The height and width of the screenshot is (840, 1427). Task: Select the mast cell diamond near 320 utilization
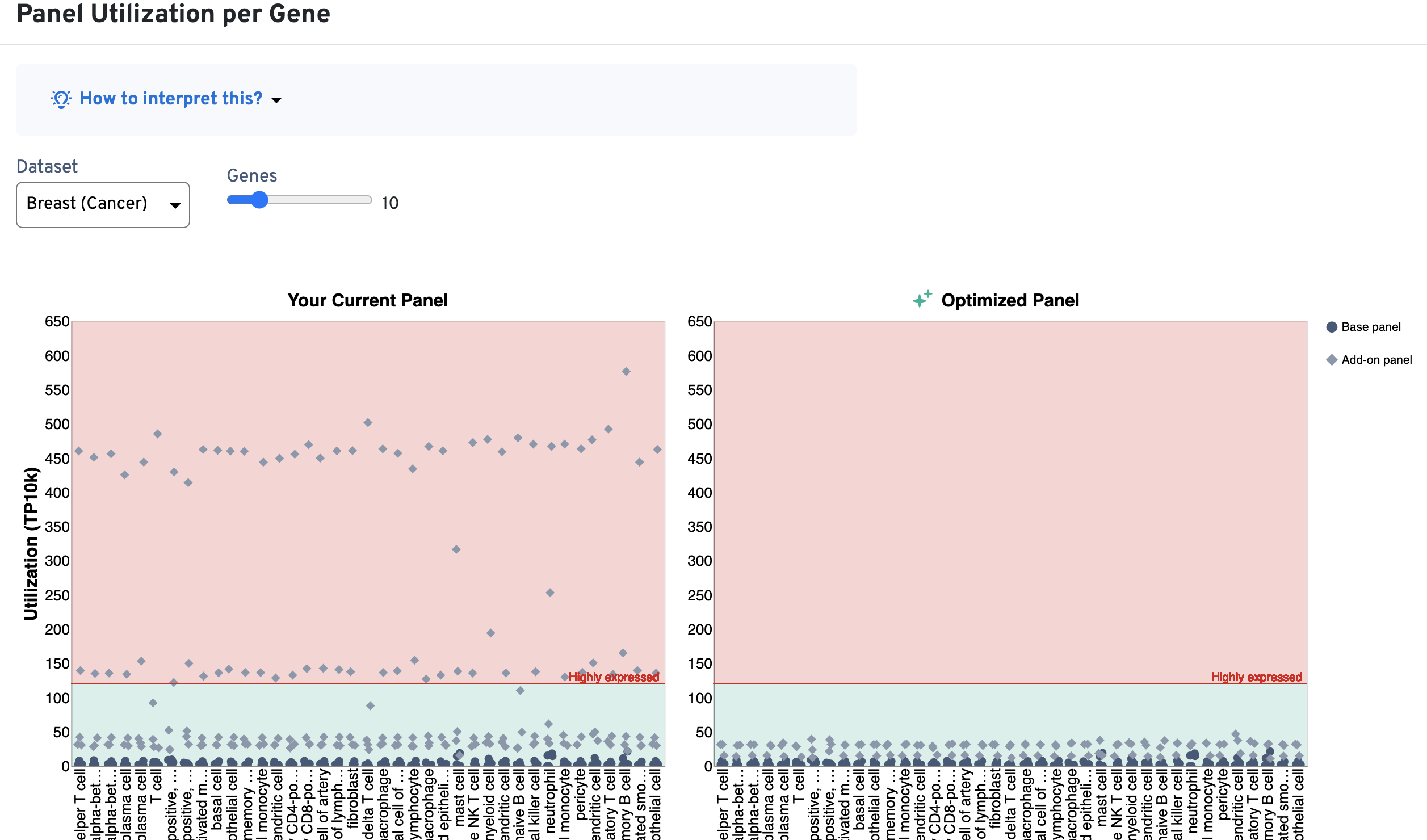[456, 549]
